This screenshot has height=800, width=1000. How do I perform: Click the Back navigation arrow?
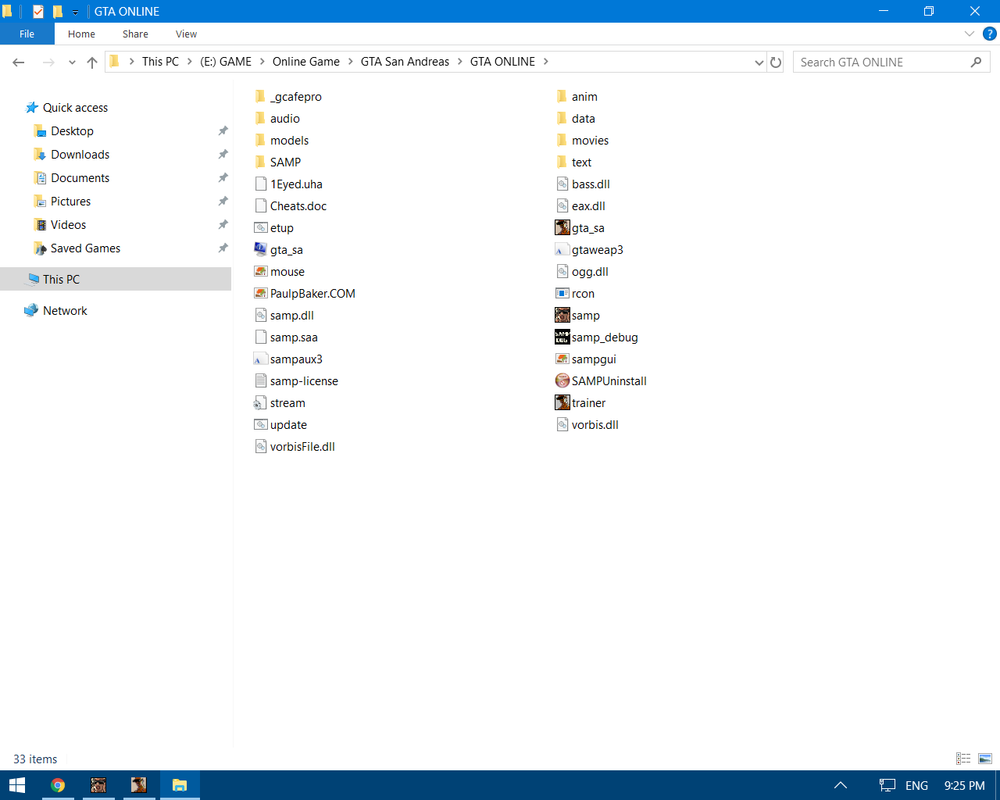pos(18,62)
